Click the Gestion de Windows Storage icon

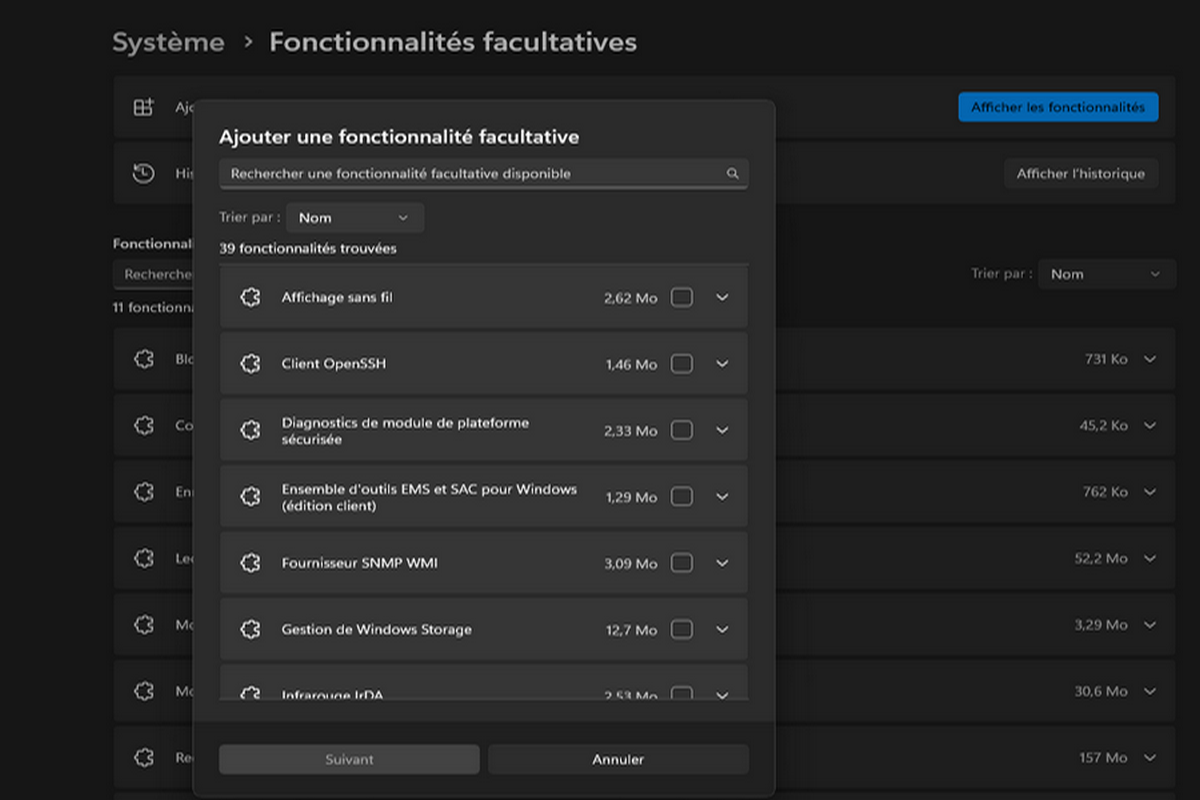pos(250,630)
